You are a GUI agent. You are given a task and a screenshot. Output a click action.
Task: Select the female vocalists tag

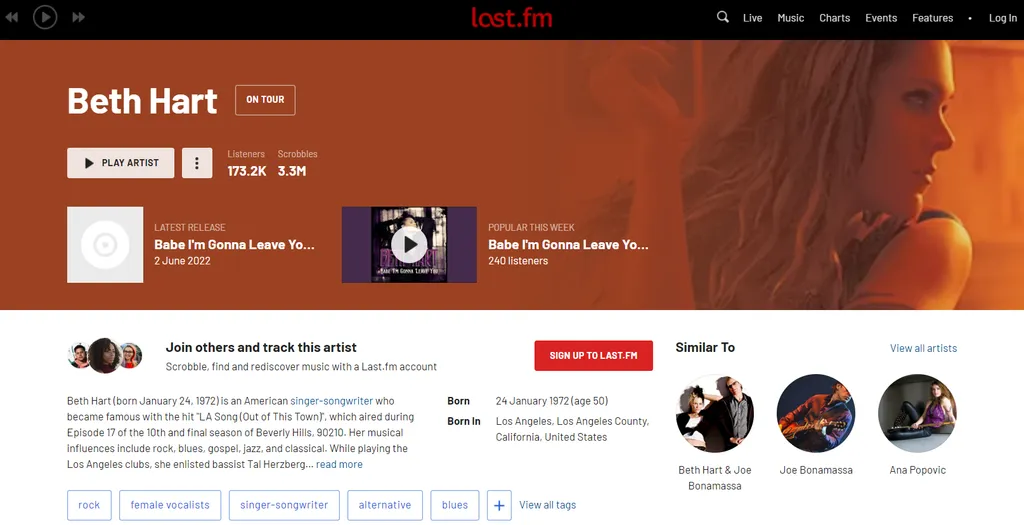(170, 505)
